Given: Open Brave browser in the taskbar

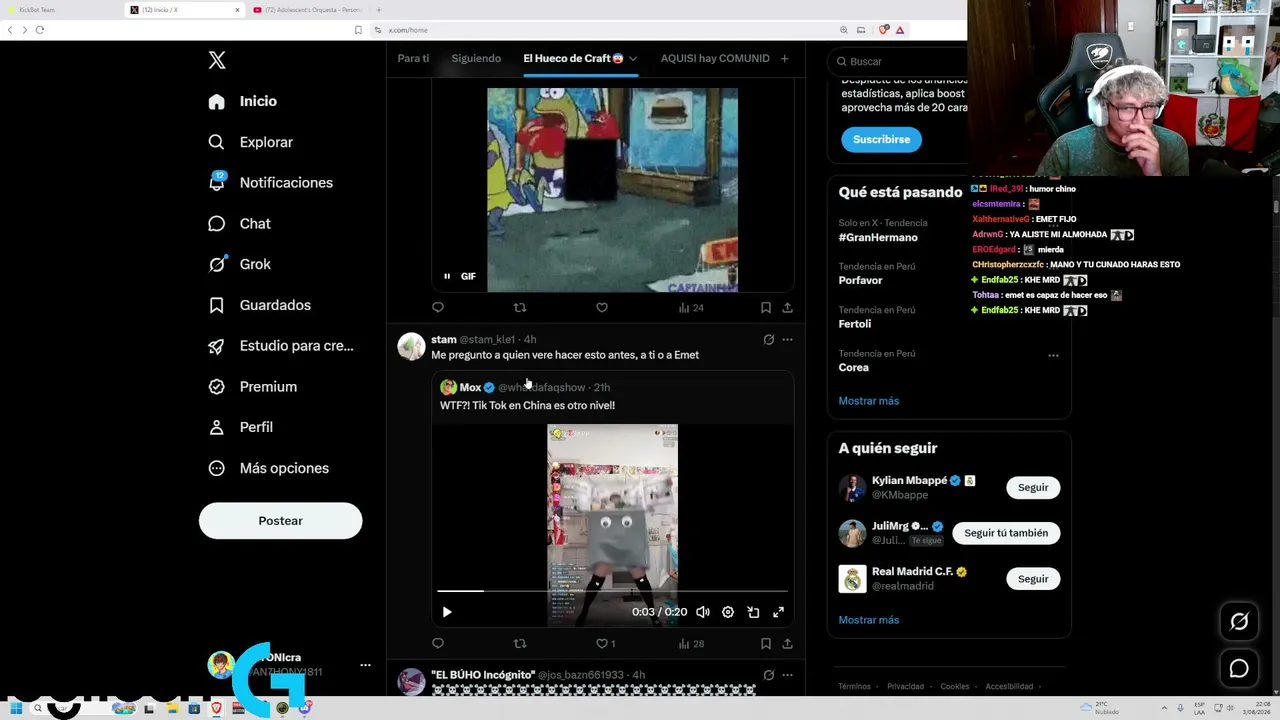Looking at the screenshot, I should click(216, 709).
